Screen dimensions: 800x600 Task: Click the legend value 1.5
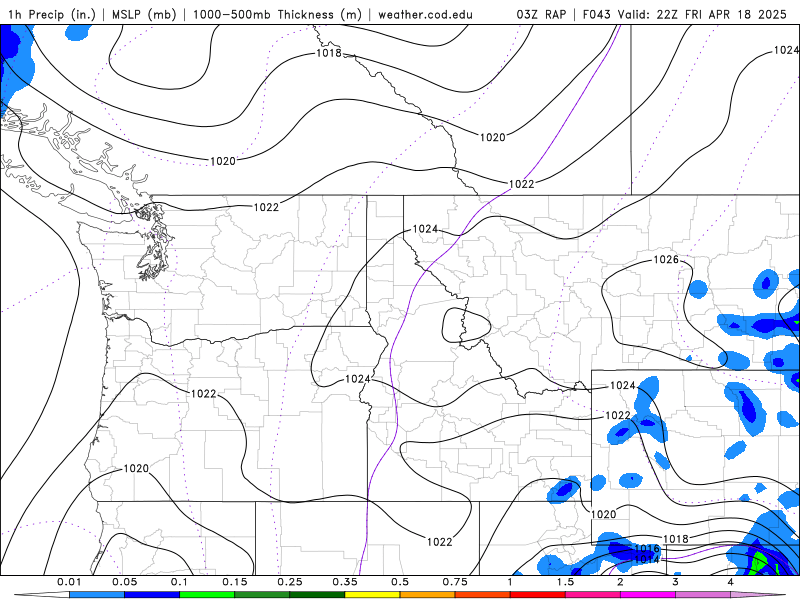point(565,582)
